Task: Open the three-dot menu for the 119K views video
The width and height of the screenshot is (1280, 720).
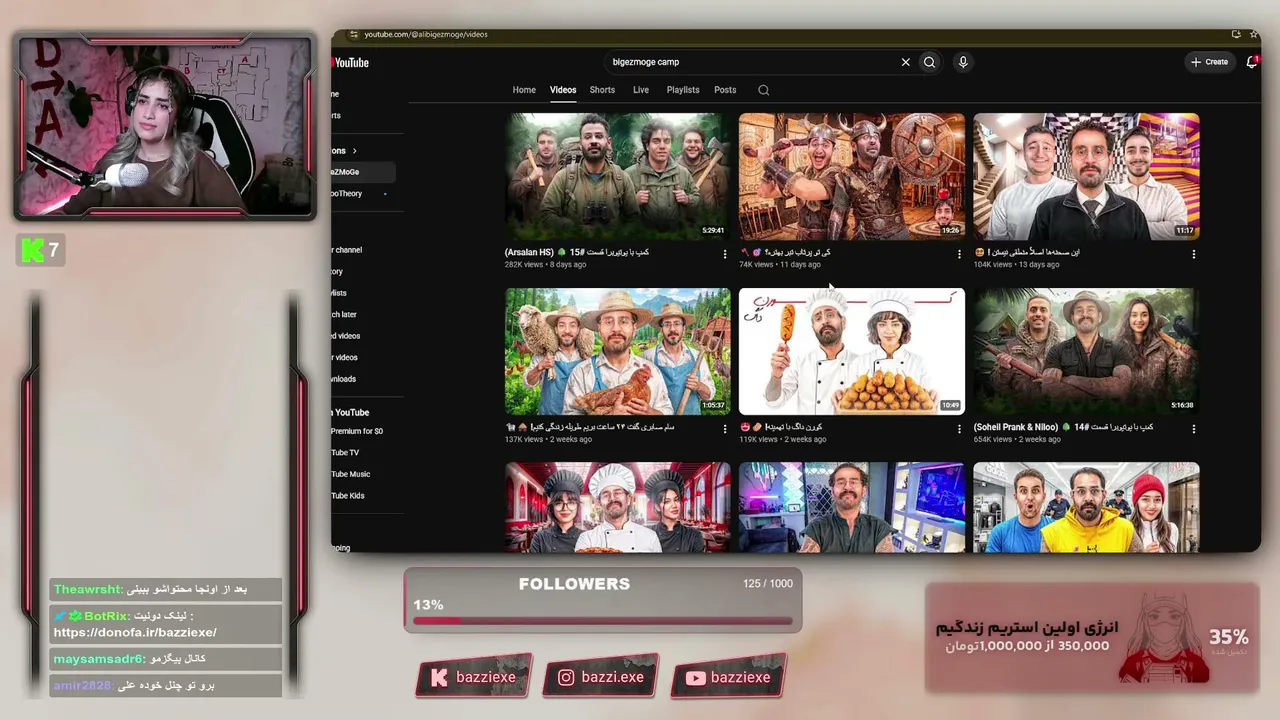Action: click(959, 428)
